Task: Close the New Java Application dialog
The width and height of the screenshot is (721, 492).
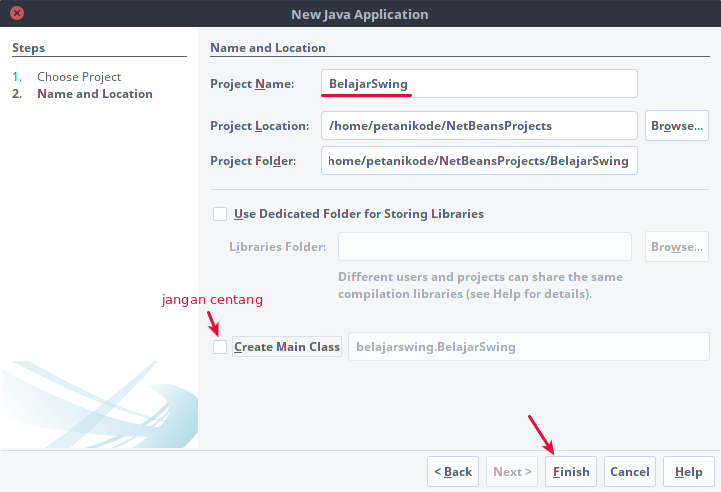Action: [19, 15]
